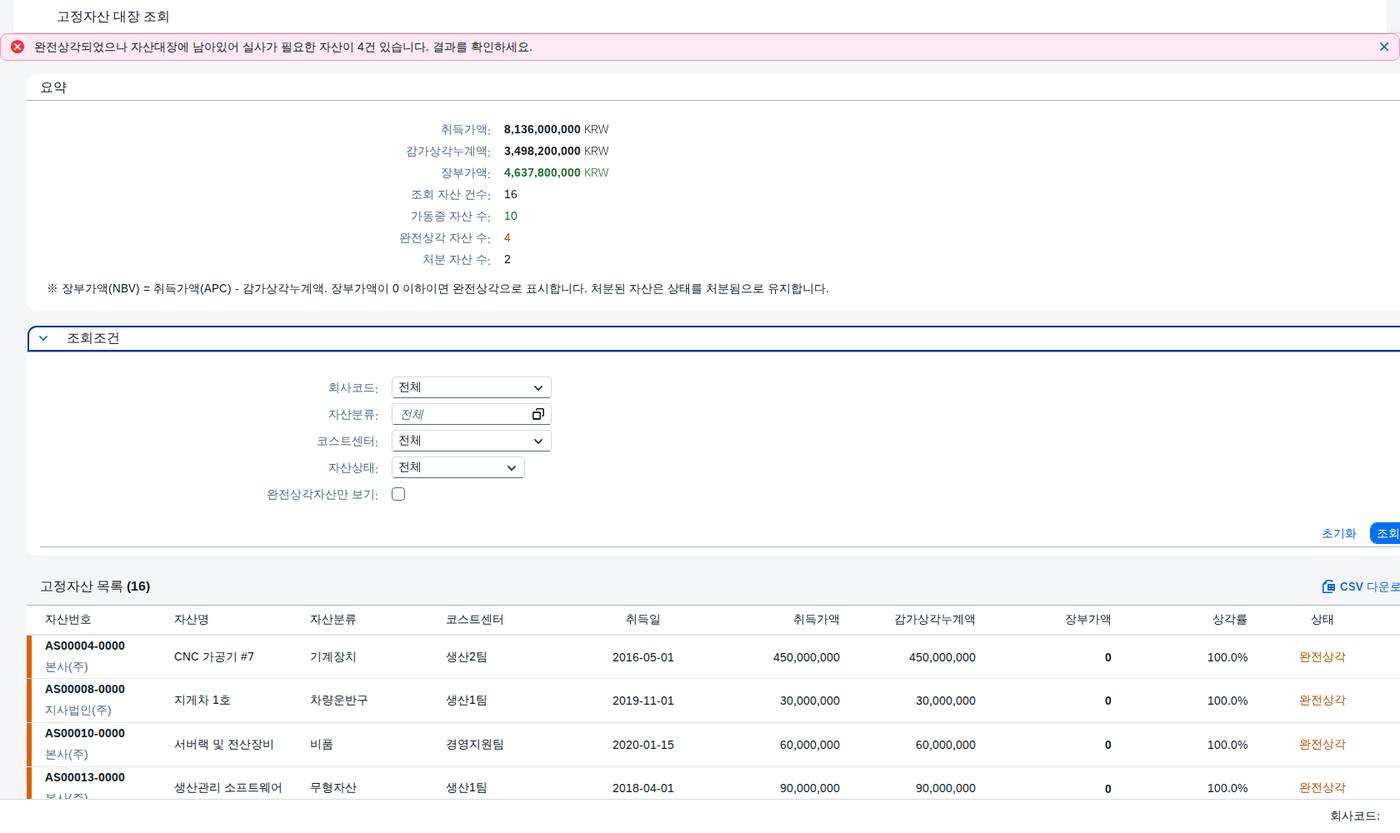Open the 회사코드 dropdown
1400x833 pixels.
coord(471,387)
